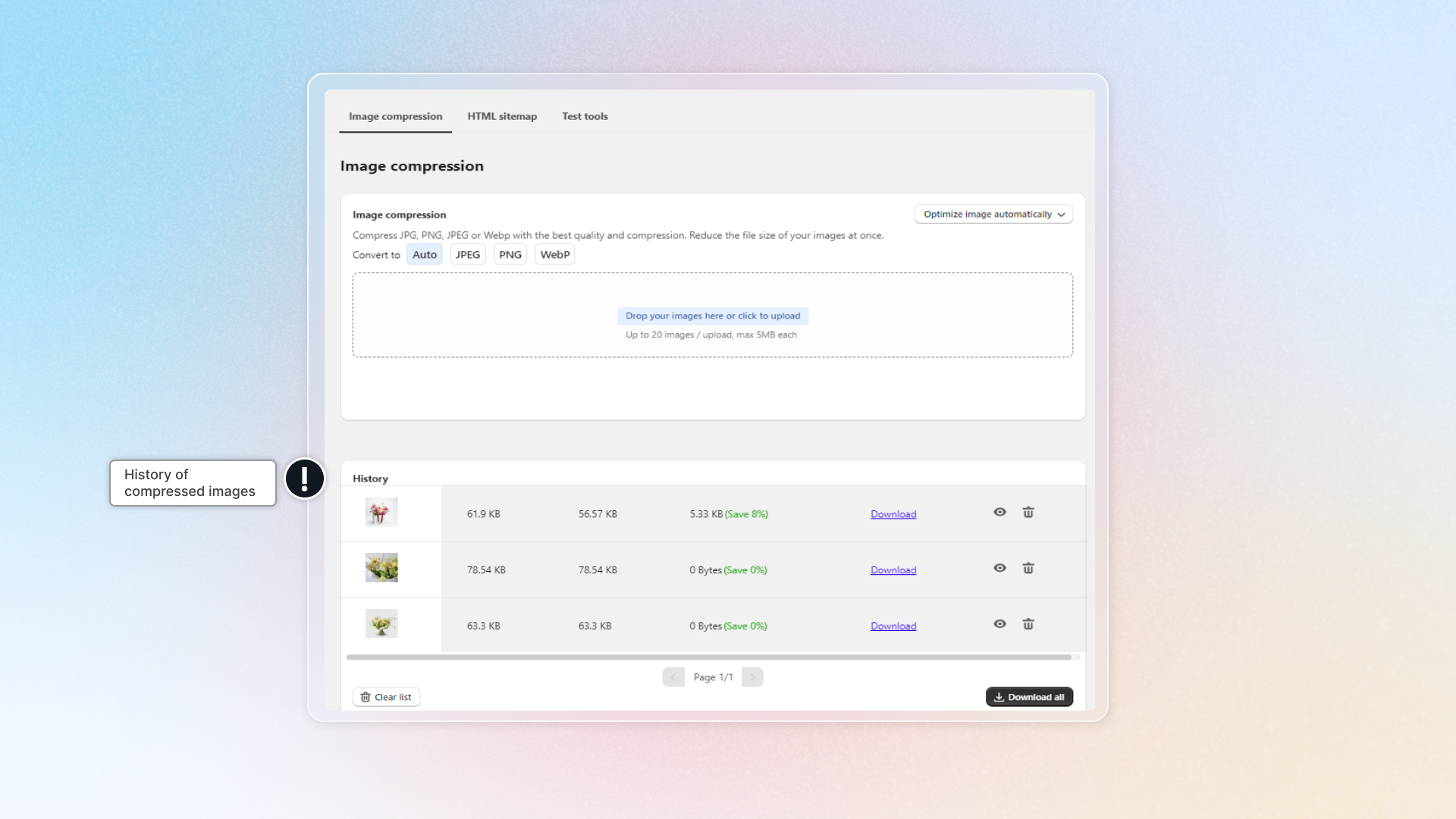1456x819 pixels.
Task: Click Drop your images here to upload
Action: point(712,315)
